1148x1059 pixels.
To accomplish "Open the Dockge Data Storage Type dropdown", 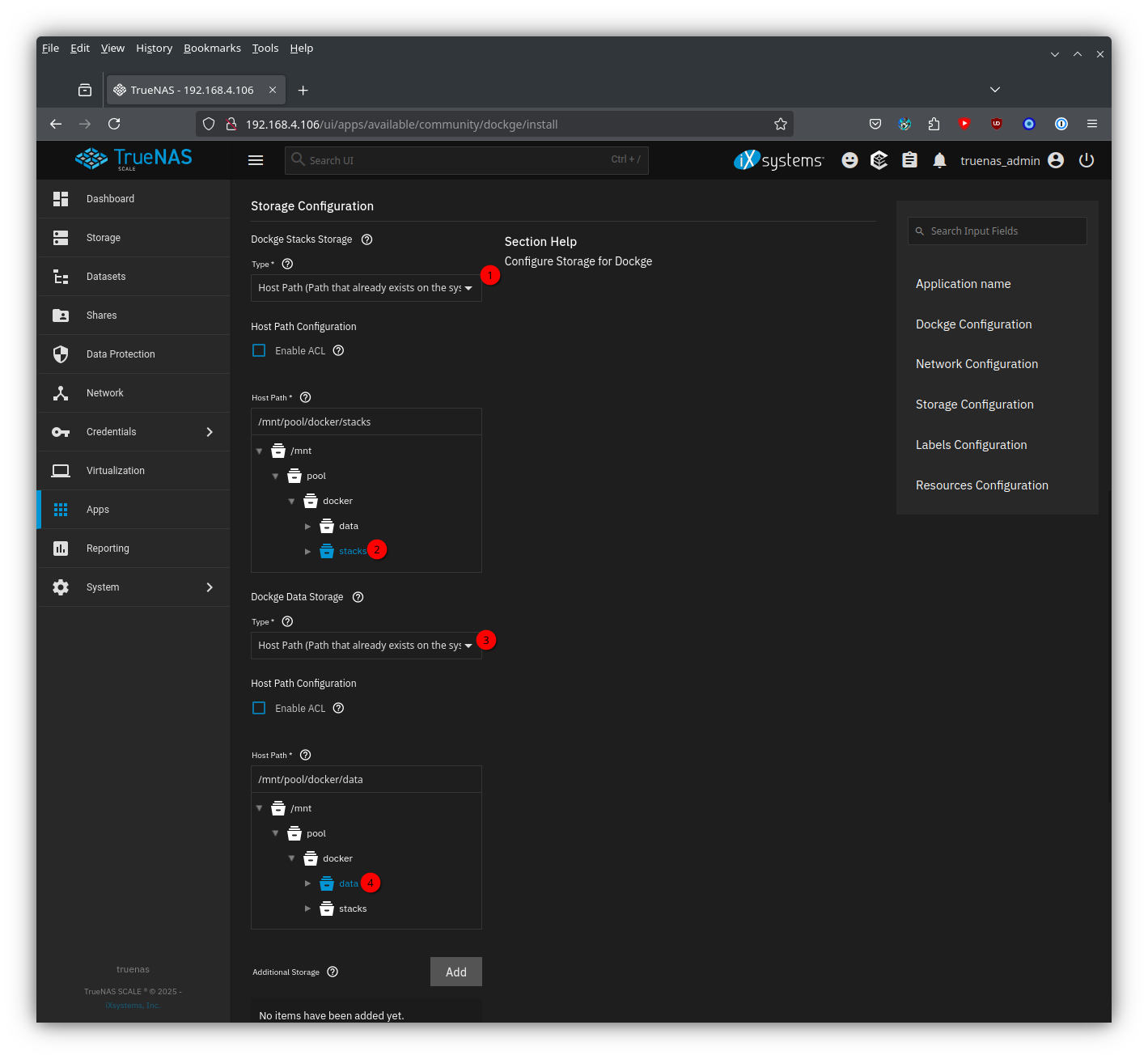I will tap(366, 646).
